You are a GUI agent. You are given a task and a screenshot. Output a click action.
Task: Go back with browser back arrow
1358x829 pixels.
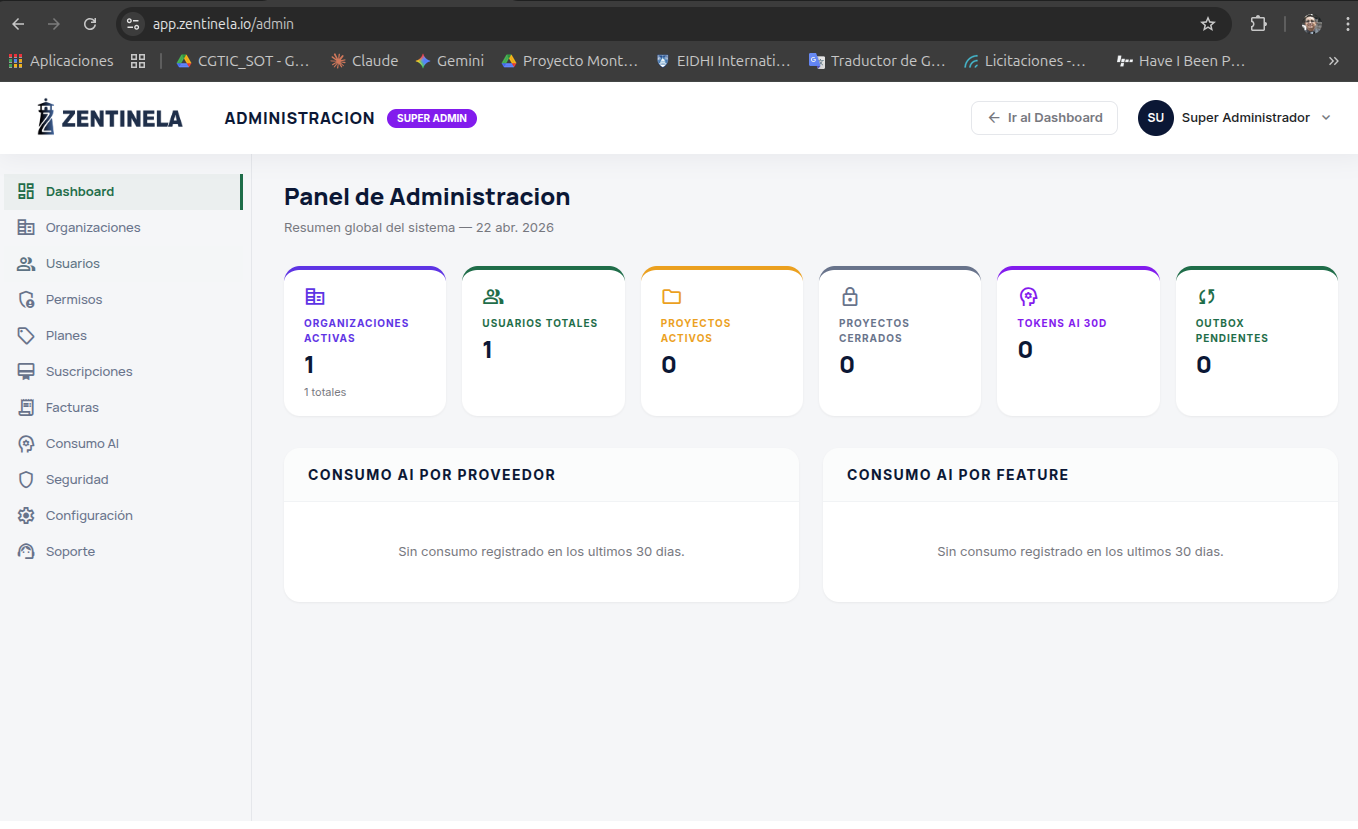click(19, 24)
